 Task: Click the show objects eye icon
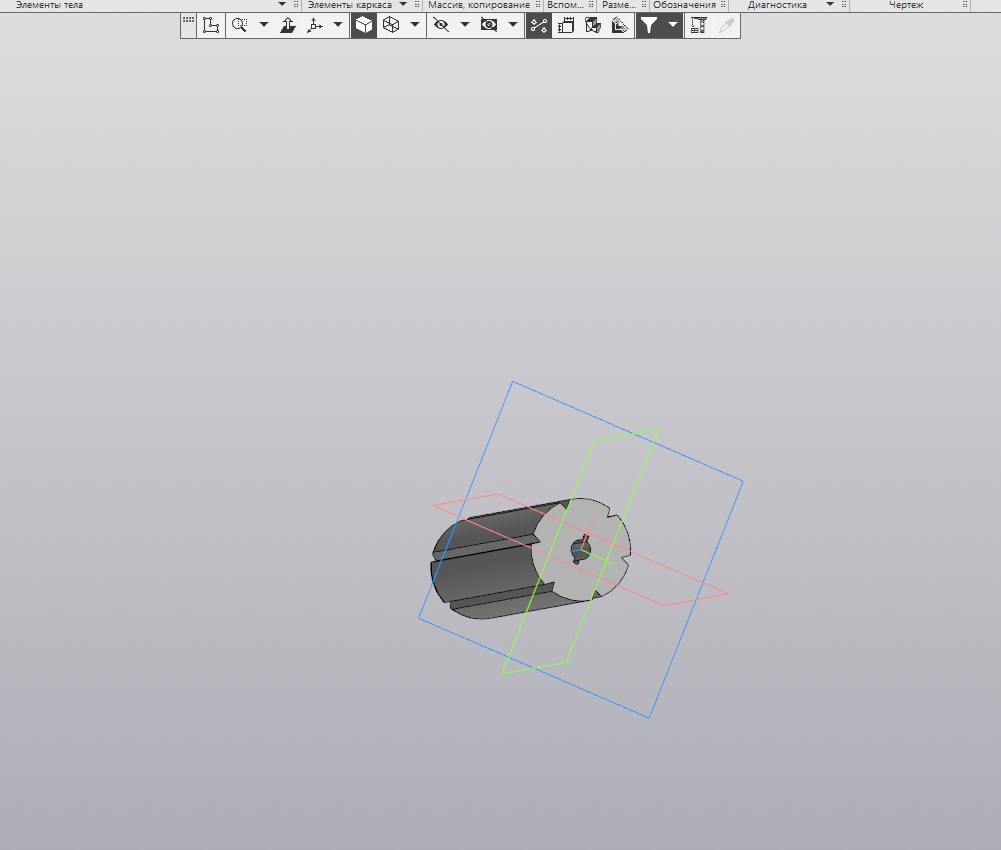point(489,26)
